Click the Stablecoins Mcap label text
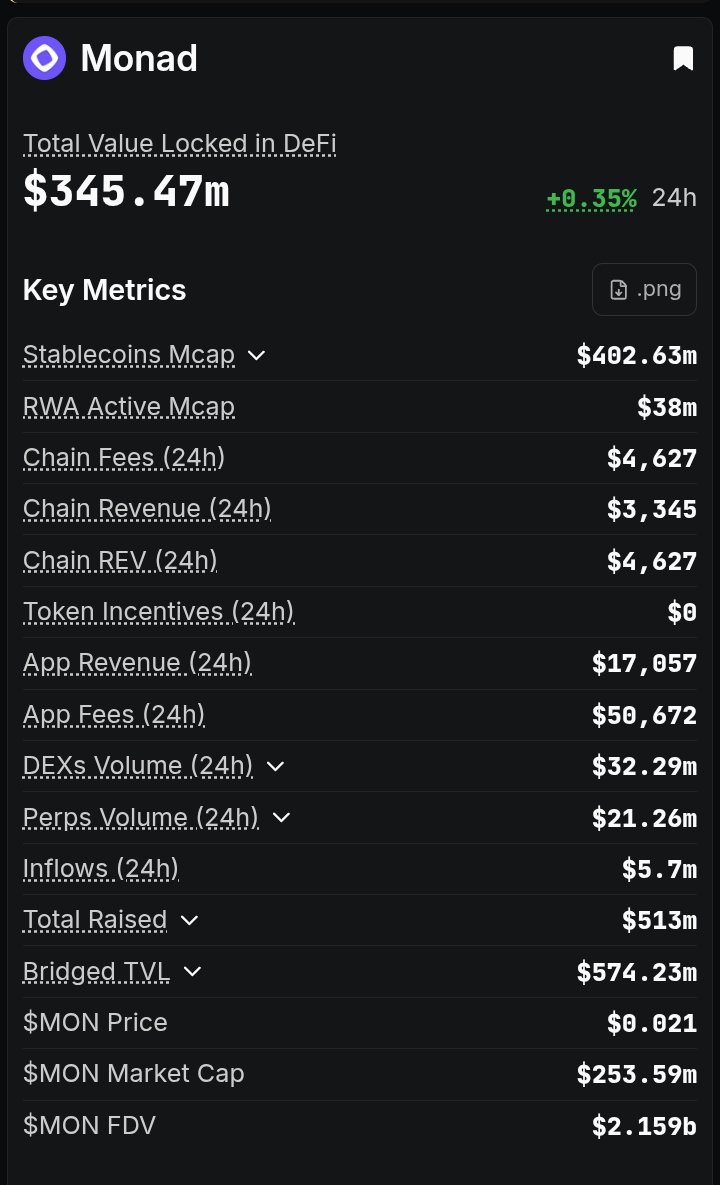 click(128, 355)
